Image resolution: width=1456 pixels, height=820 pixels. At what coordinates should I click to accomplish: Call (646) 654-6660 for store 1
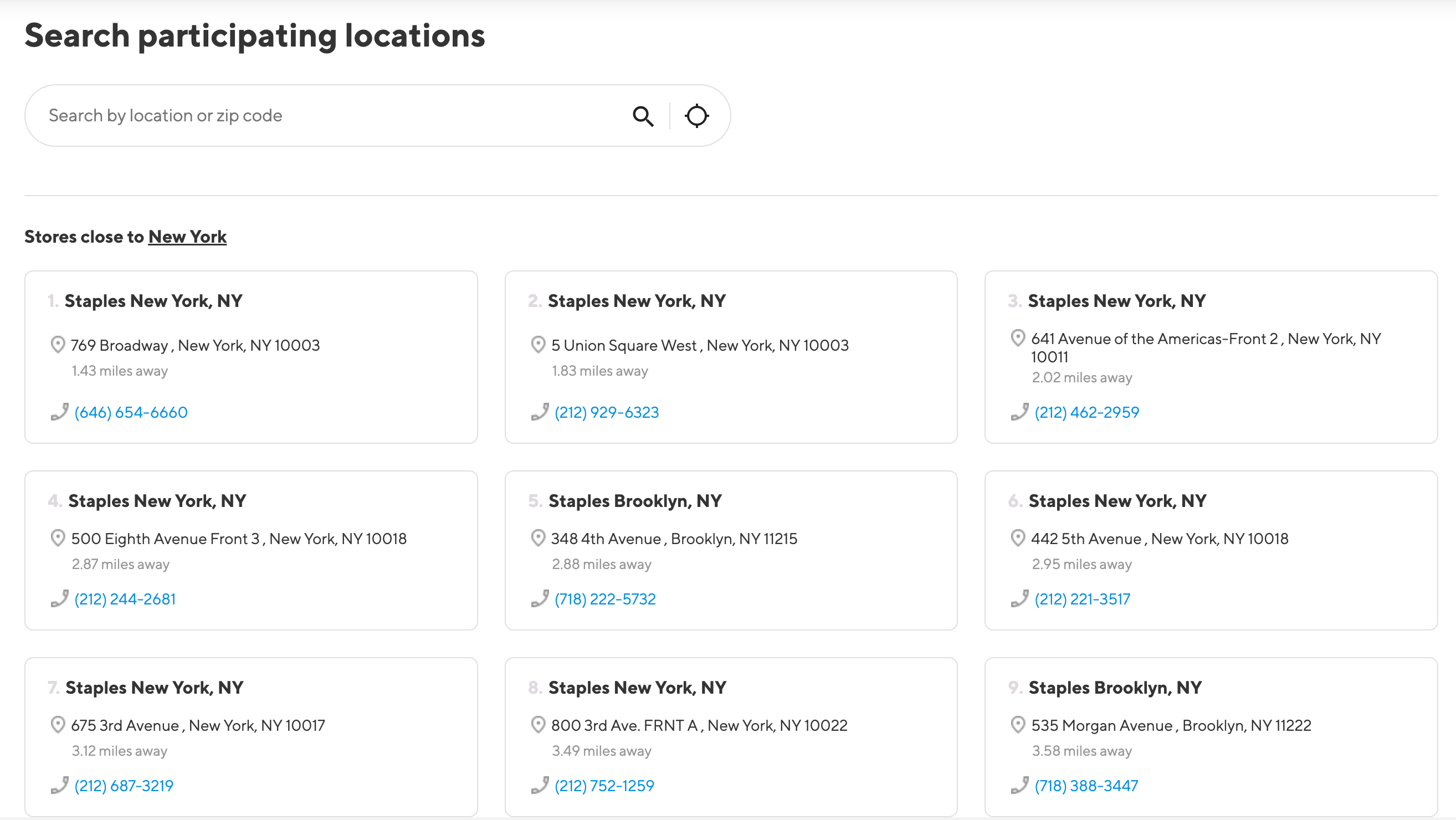[x=131, y=412]
